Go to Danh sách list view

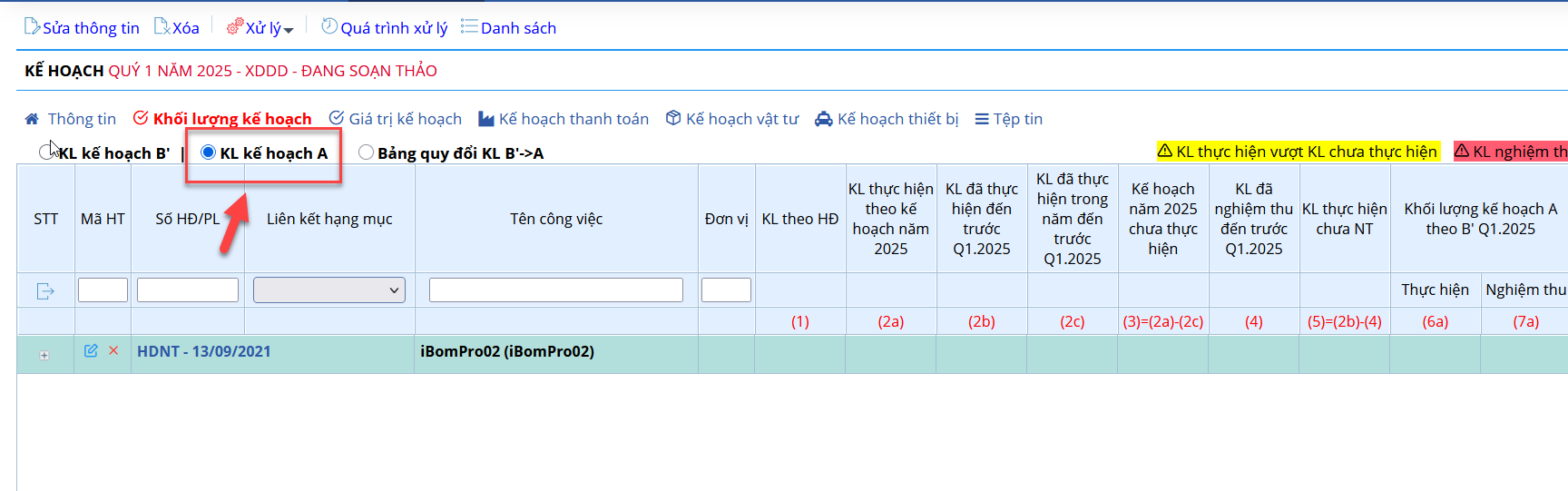pyautogui.click(x=508, y=27)
